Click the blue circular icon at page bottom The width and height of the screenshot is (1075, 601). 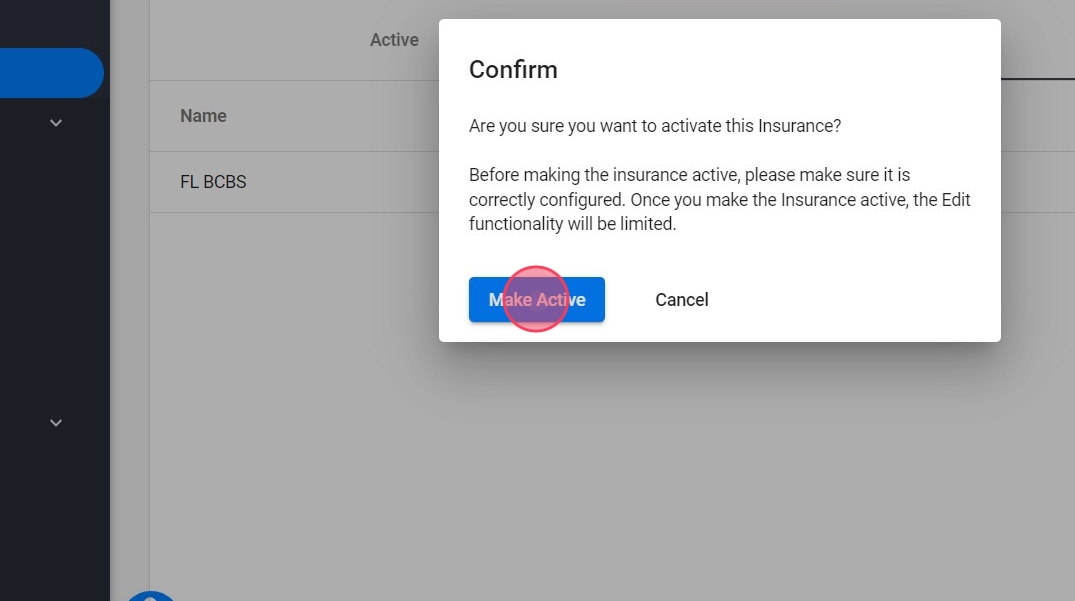(150, 594)
